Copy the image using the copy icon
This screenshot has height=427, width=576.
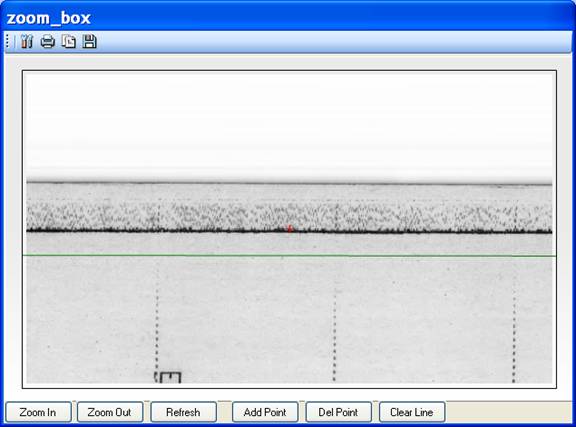pos(69,42)
